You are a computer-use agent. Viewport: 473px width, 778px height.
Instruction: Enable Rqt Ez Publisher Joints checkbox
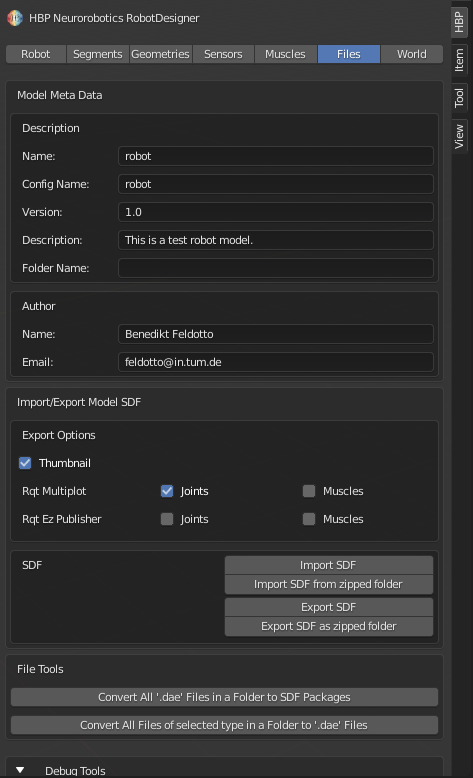[167, 519]
